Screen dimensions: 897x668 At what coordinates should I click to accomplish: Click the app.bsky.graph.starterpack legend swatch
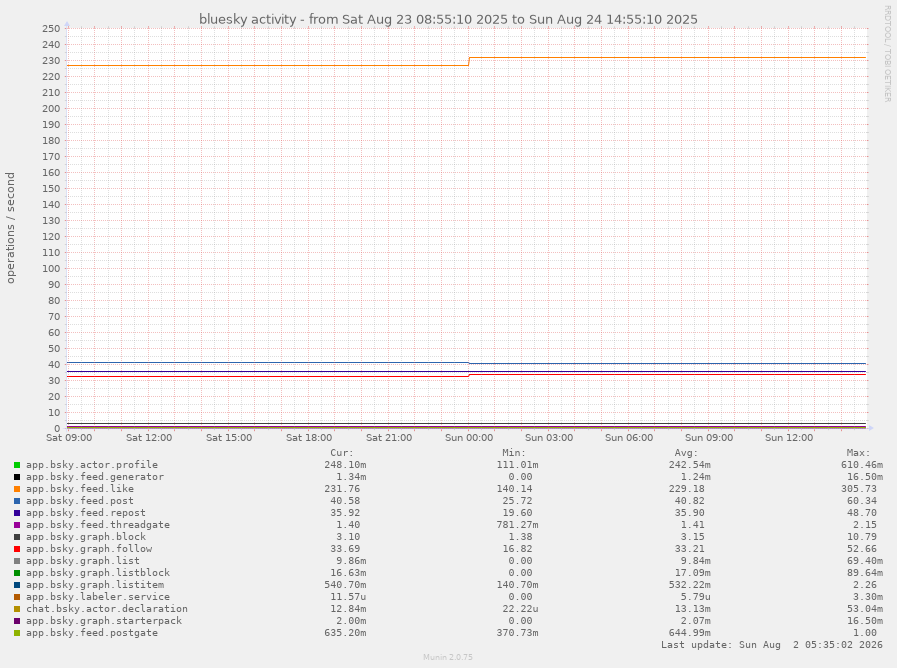(x=17, y=621)
